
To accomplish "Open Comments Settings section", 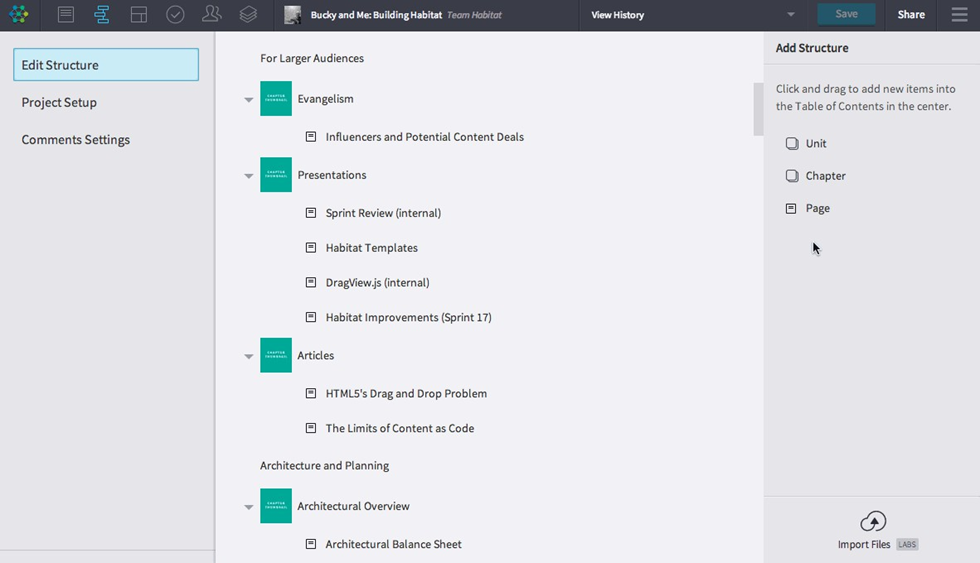I will click(x=76, y=140).
